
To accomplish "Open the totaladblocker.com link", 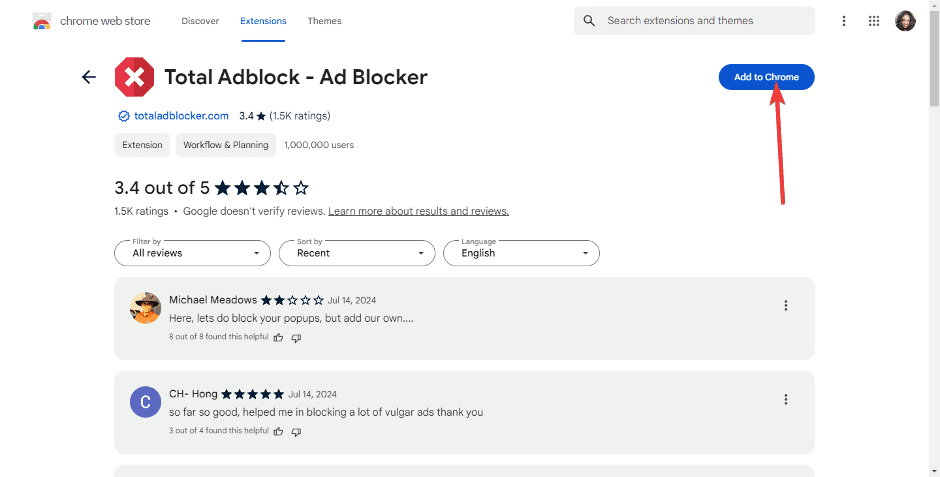I will coord(181,116).
